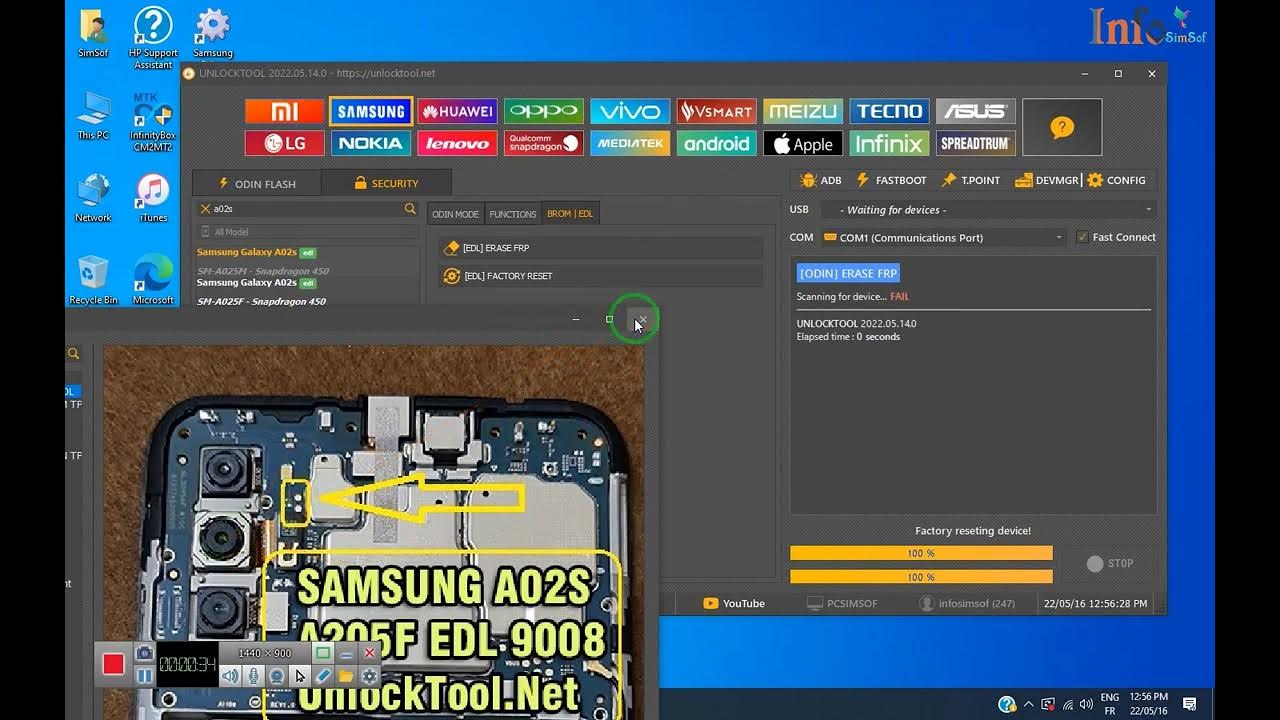Run [EDL] FACTORY RESET
Viewport: 1280px width, 720px height.
600,276
